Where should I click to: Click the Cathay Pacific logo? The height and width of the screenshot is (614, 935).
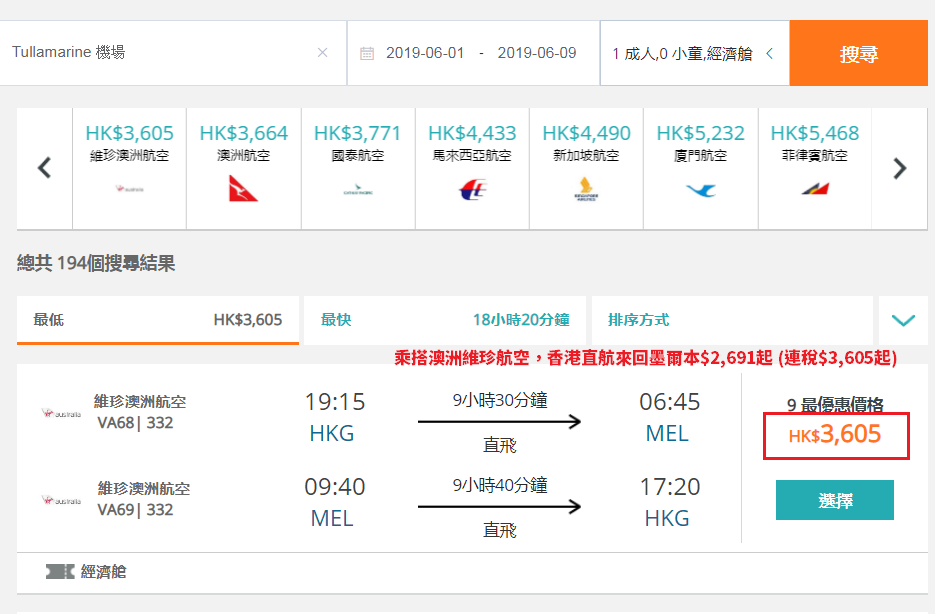pos(358,191)
